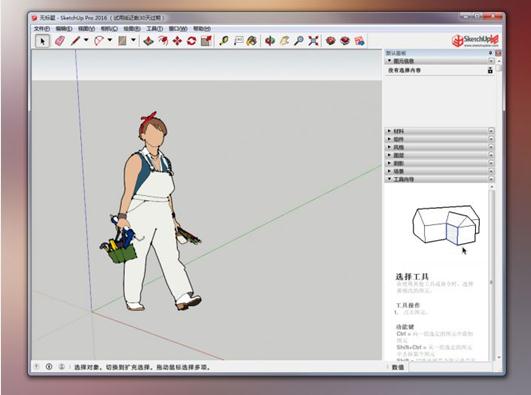The width and height of the screenshot is (531, 395).
Task: Close the 图元信息 panel with its round button
Action: coord(491,61)
